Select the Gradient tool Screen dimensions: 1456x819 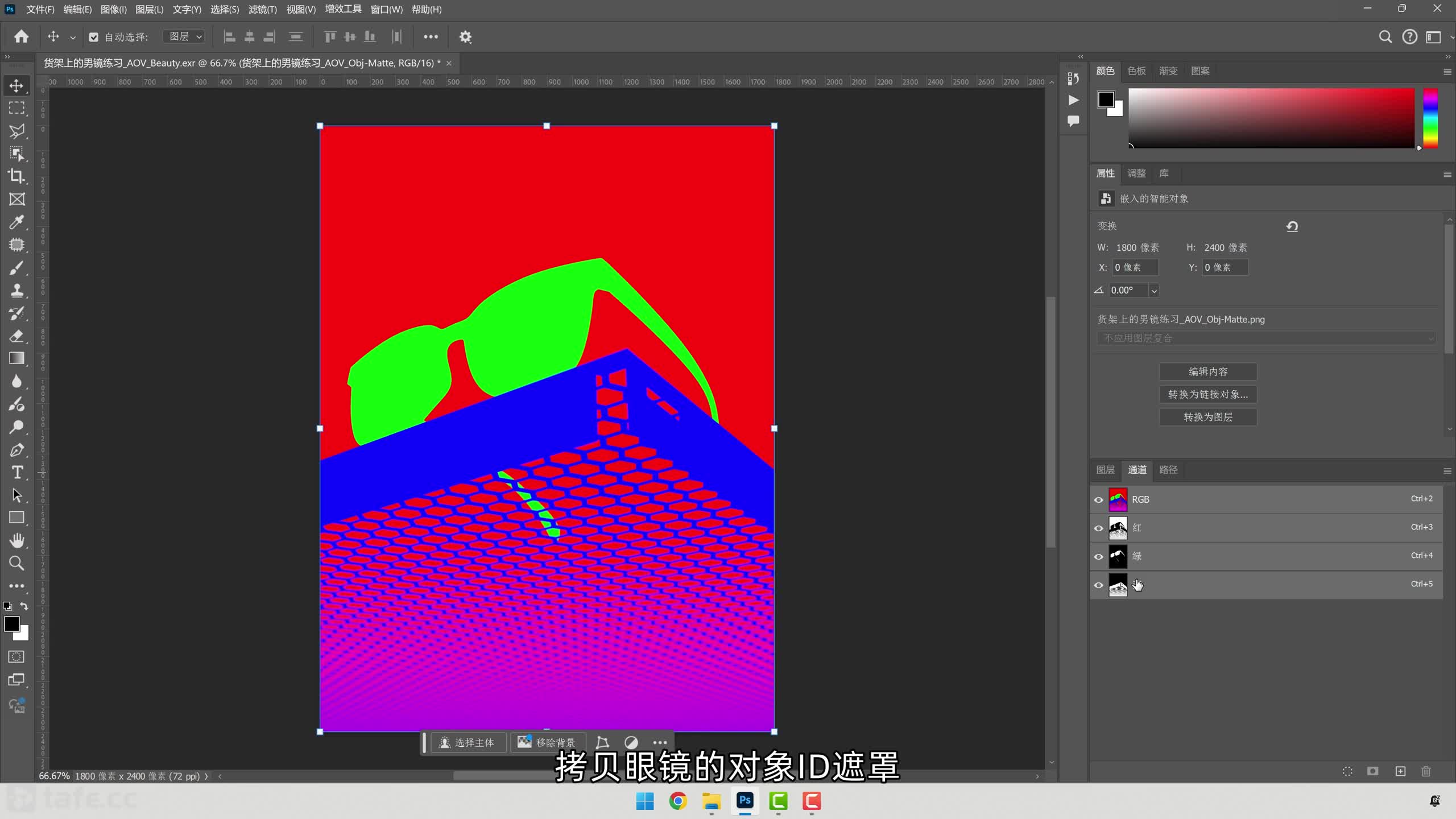click(x=16, y=358)
